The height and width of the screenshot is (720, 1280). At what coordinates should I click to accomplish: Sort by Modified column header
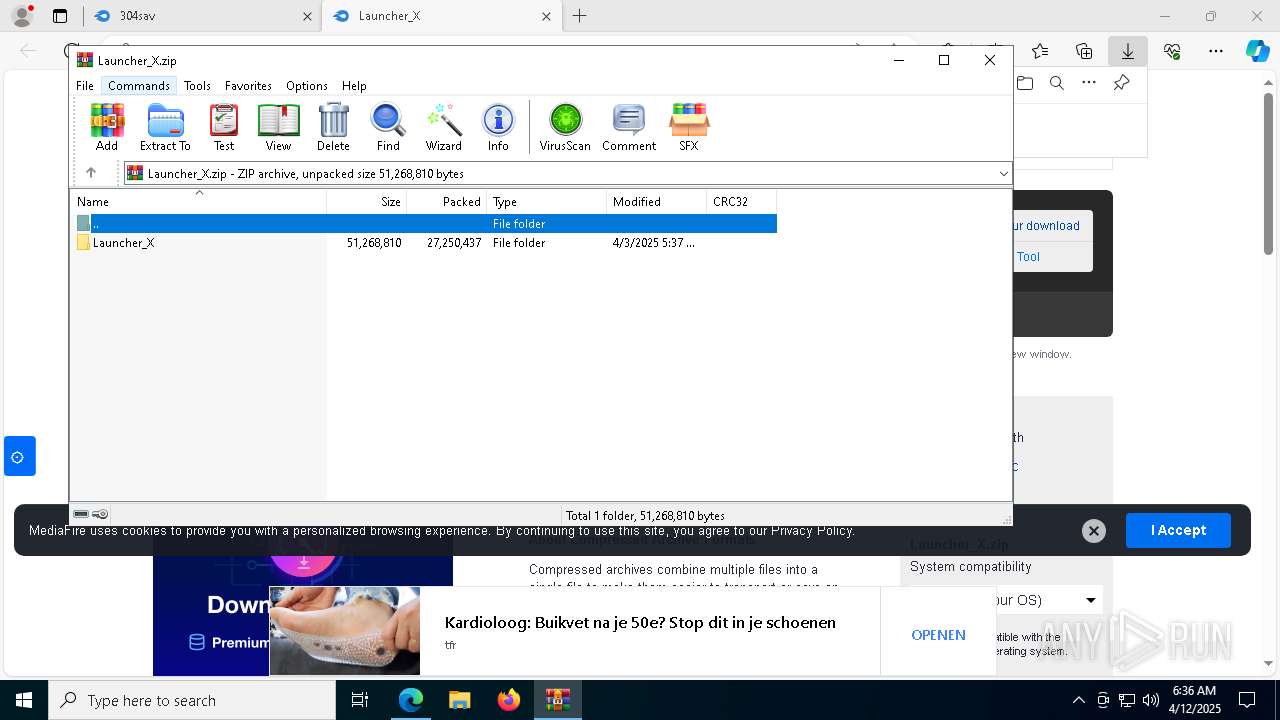(x=657, y=202)
